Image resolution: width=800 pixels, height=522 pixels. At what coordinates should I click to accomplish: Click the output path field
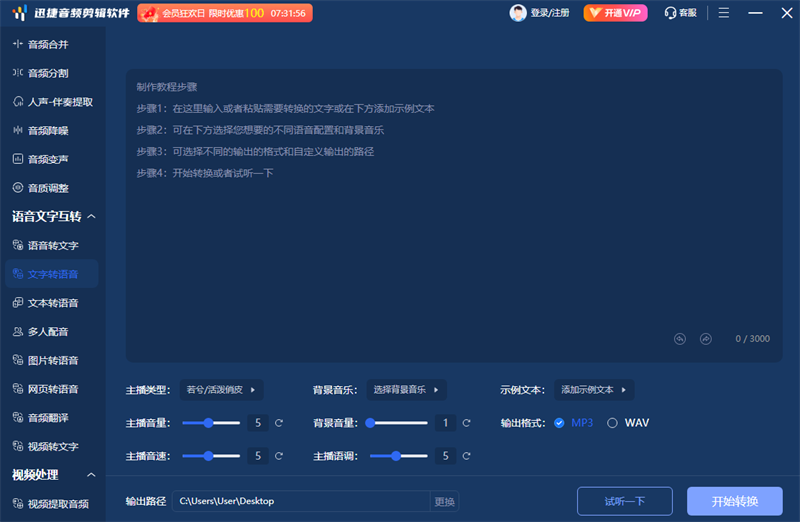pyautogui.click(x=302, y=501)
